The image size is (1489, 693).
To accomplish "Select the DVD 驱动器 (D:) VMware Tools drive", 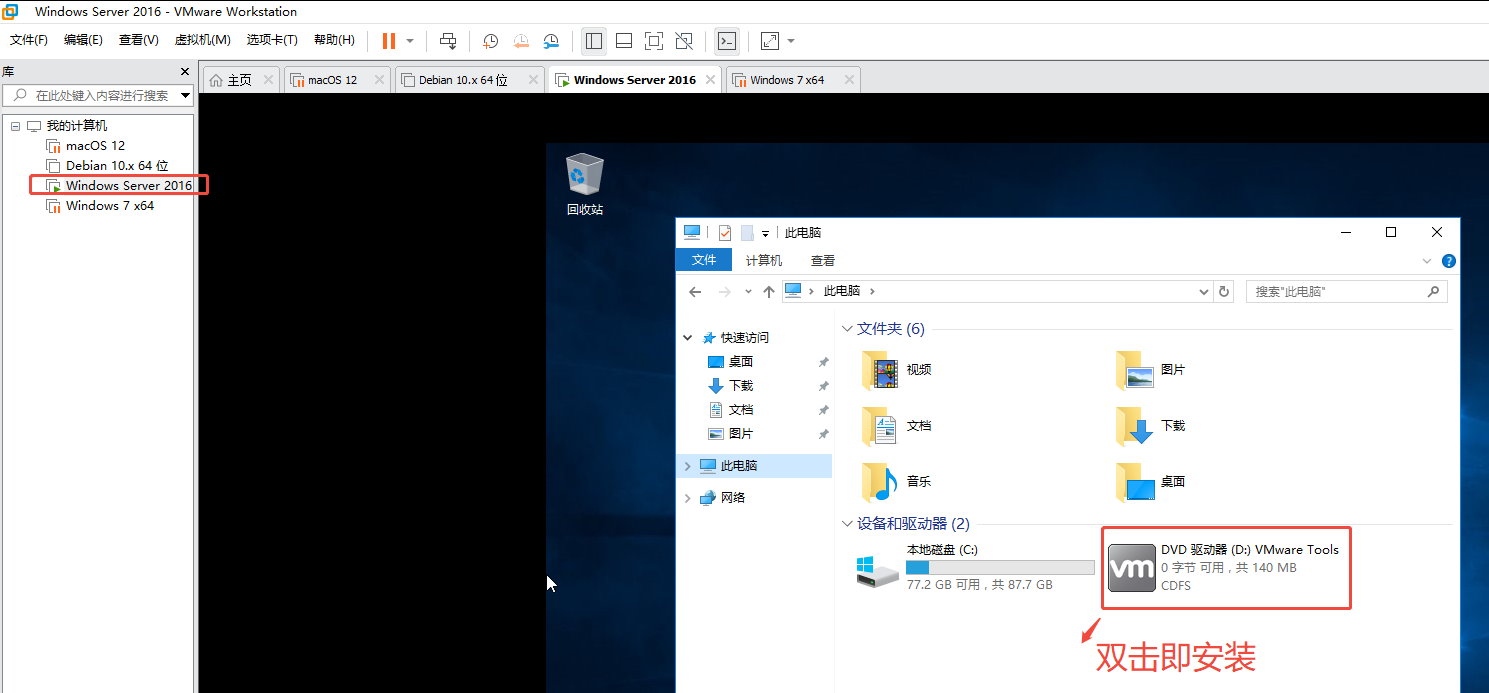I will (1226, 568).
